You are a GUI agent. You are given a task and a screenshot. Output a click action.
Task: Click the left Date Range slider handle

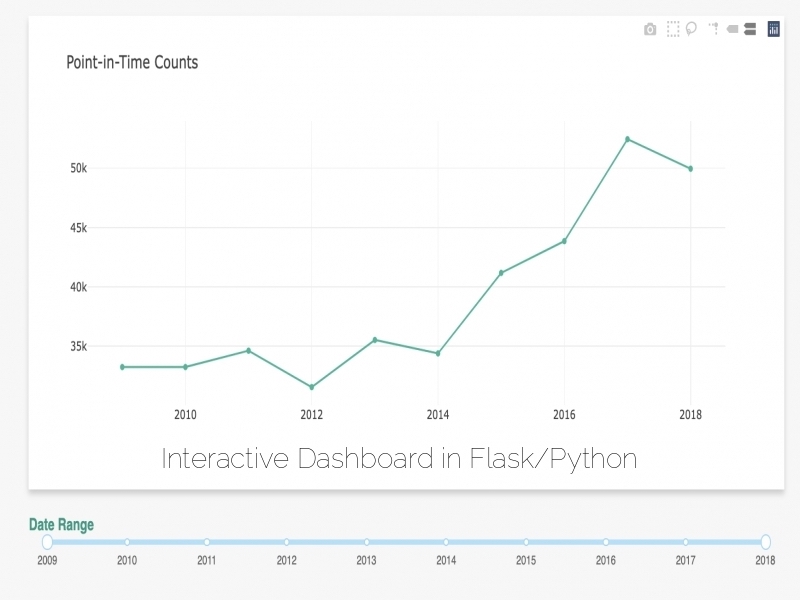47,542
